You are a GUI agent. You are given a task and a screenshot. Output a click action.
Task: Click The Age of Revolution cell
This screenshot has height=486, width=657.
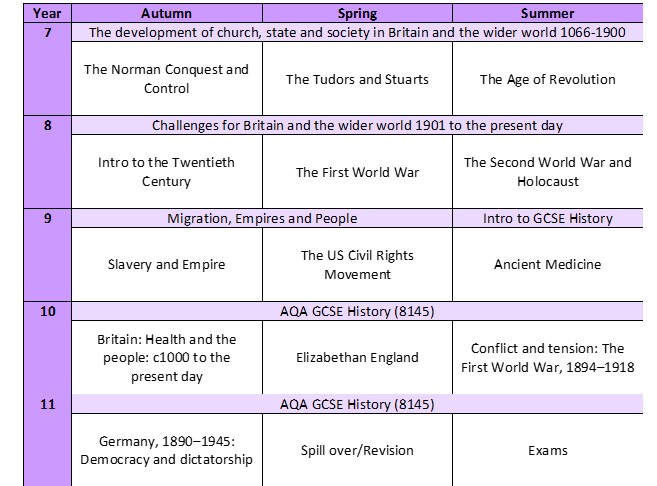pyautogui.click(x=548, y=79)
